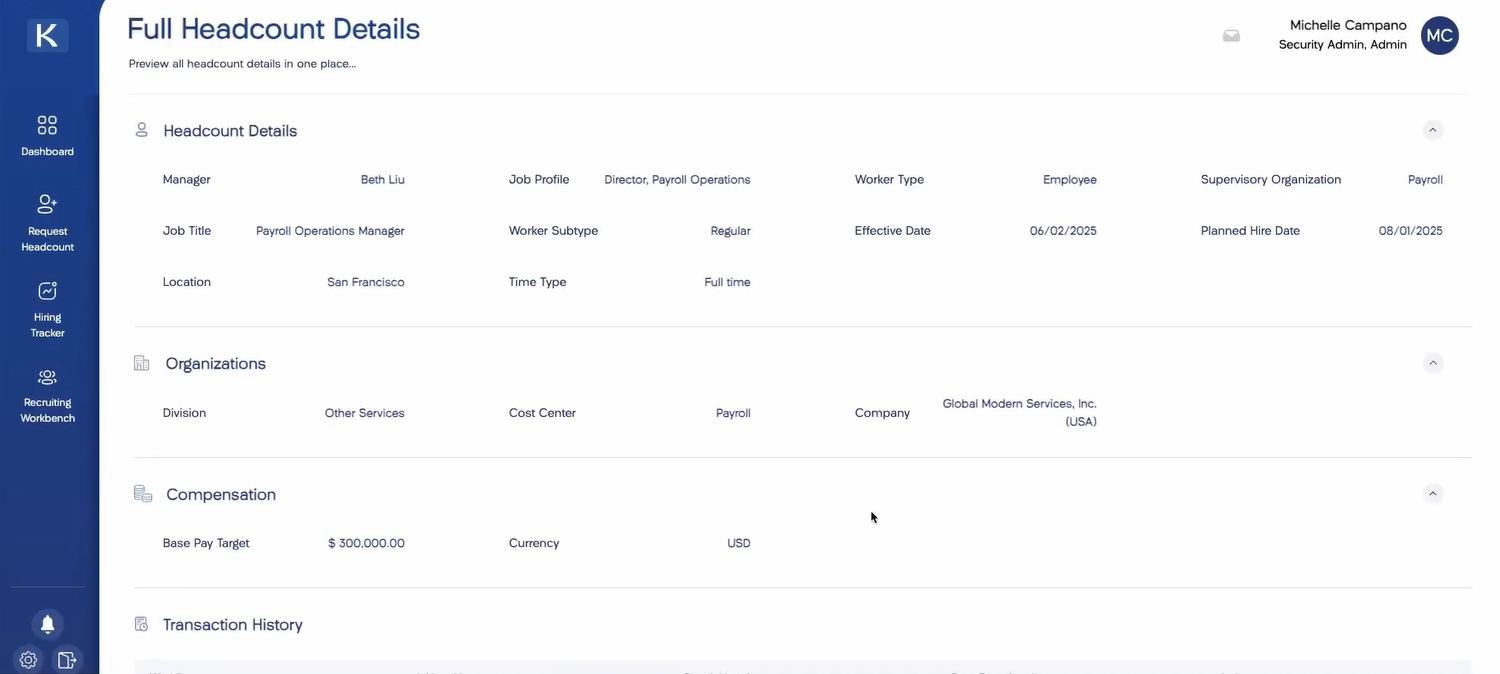Screen dimensions: 1500x674
Task: Go to the Hiring Tracker
Action: (47, 310)
